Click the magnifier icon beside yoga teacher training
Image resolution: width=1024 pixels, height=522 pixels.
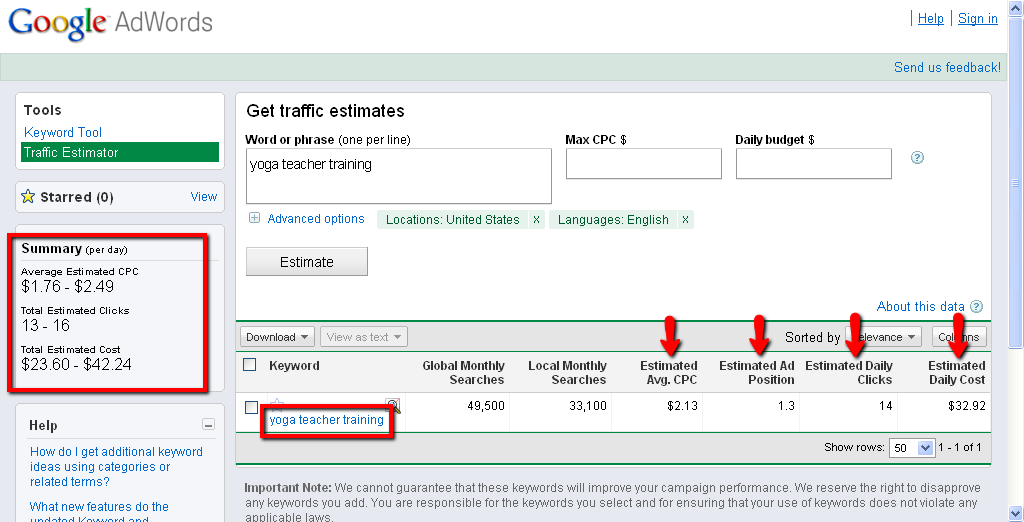(x=394, y=405)
